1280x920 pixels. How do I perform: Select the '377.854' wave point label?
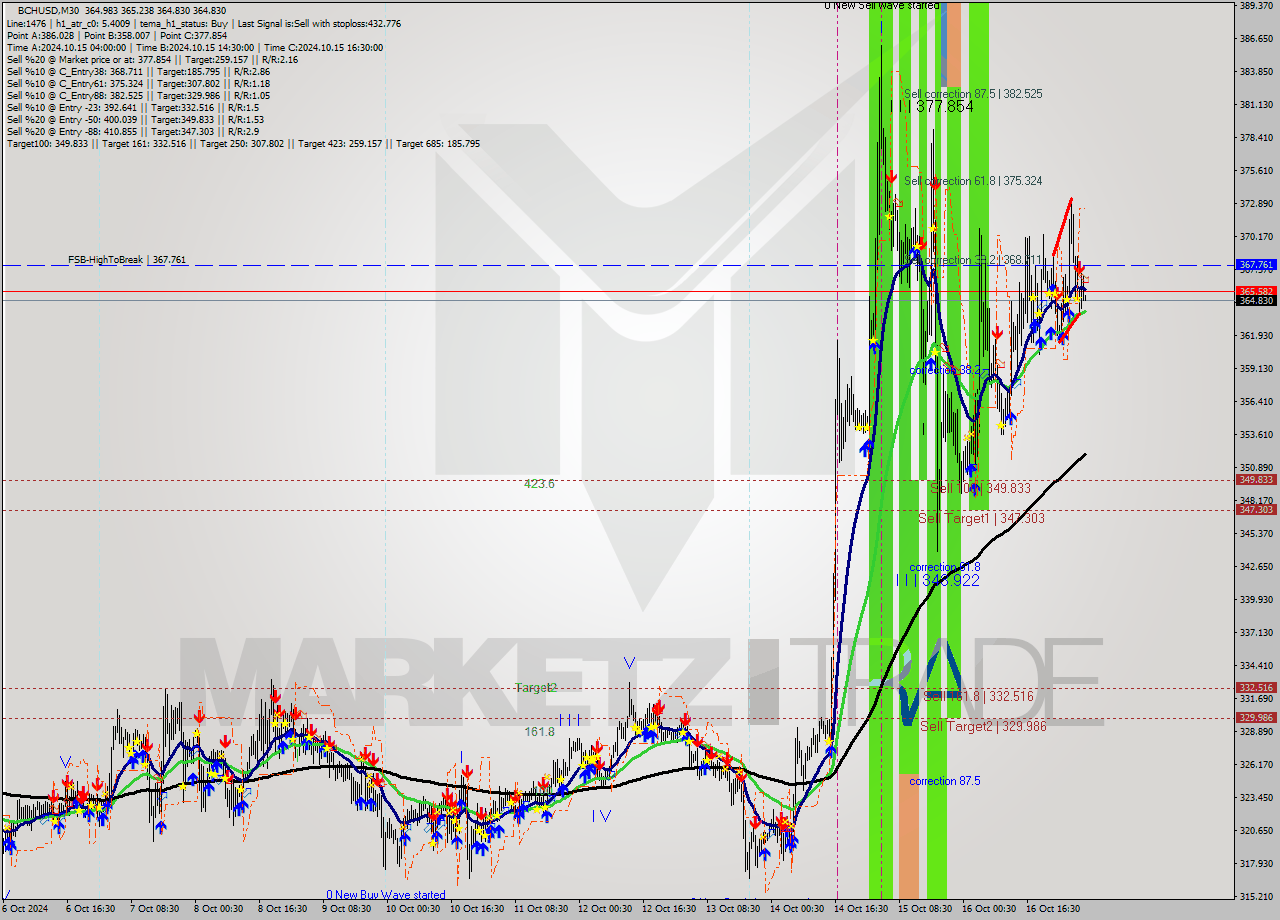(944, 106)
